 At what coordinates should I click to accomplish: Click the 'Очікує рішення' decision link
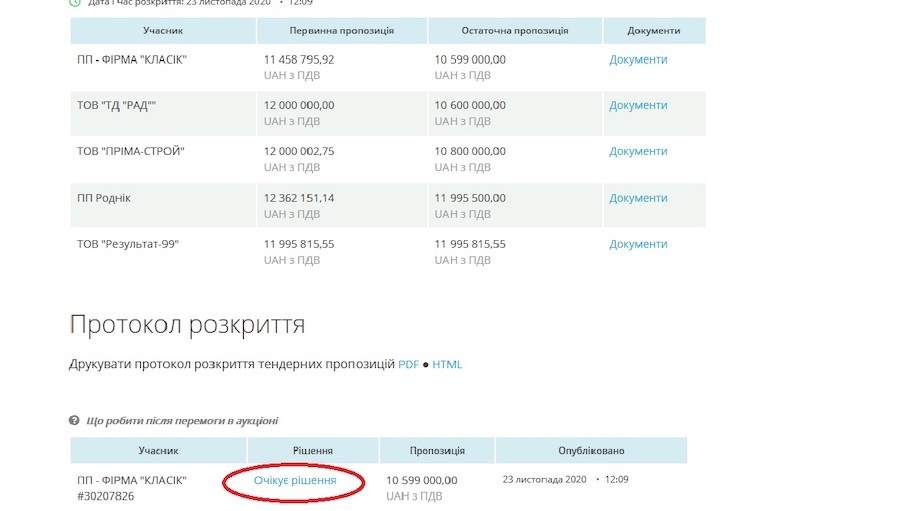click(295, 481)
